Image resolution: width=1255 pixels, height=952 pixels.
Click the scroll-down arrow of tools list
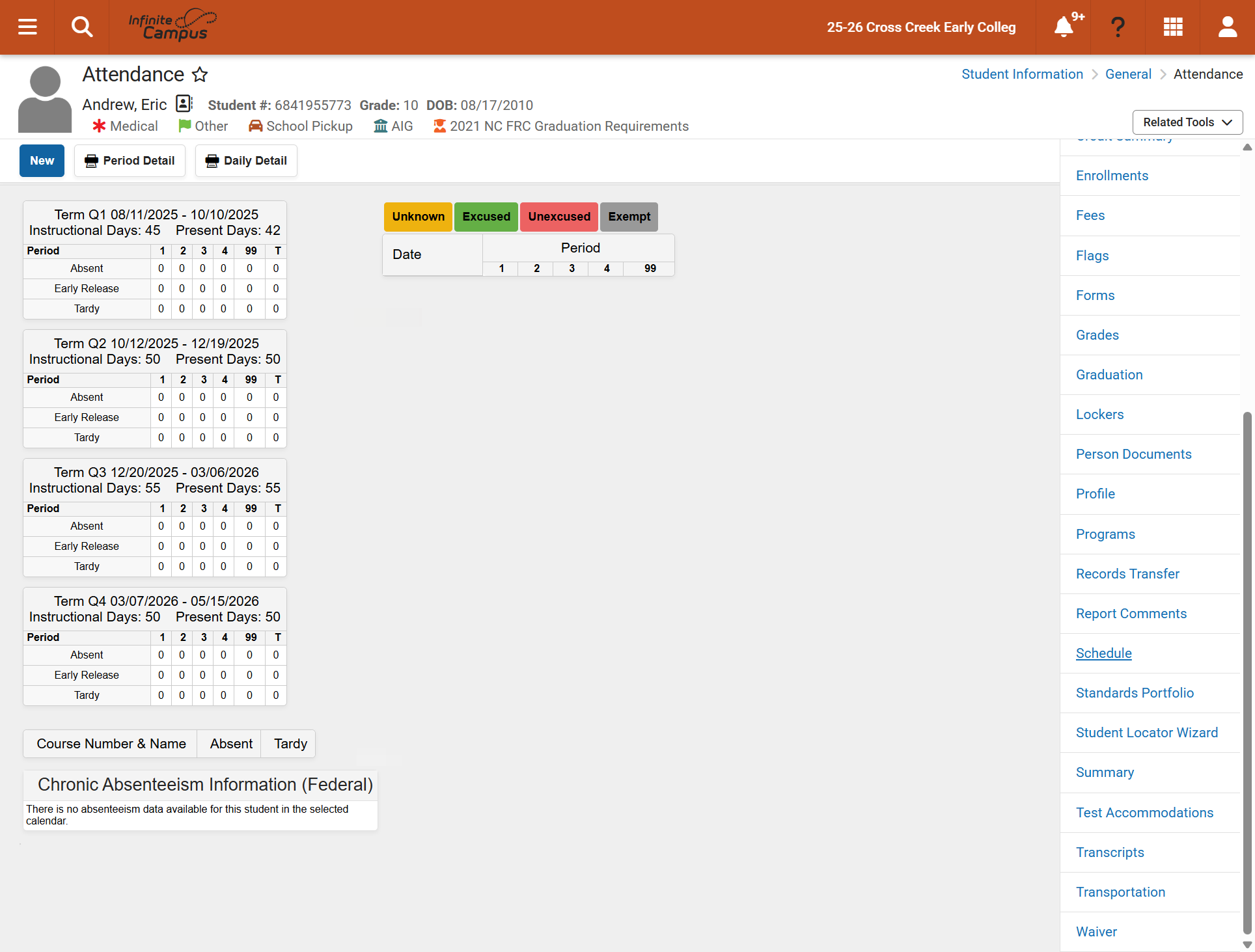(x=1247, y=945)
